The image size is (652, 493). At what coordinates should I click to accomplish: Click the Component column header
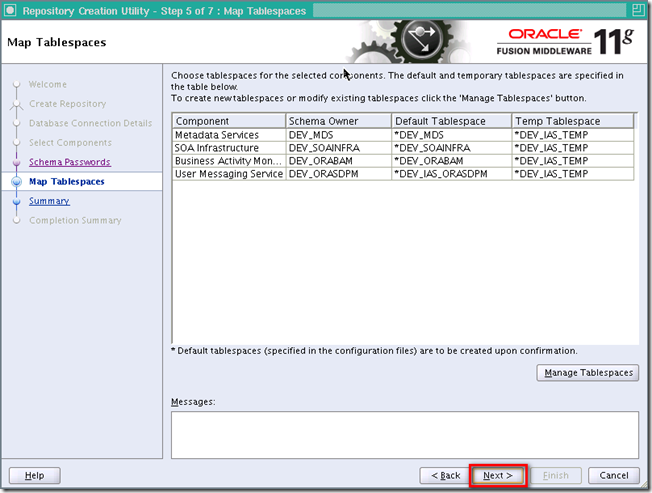point(229,121)
